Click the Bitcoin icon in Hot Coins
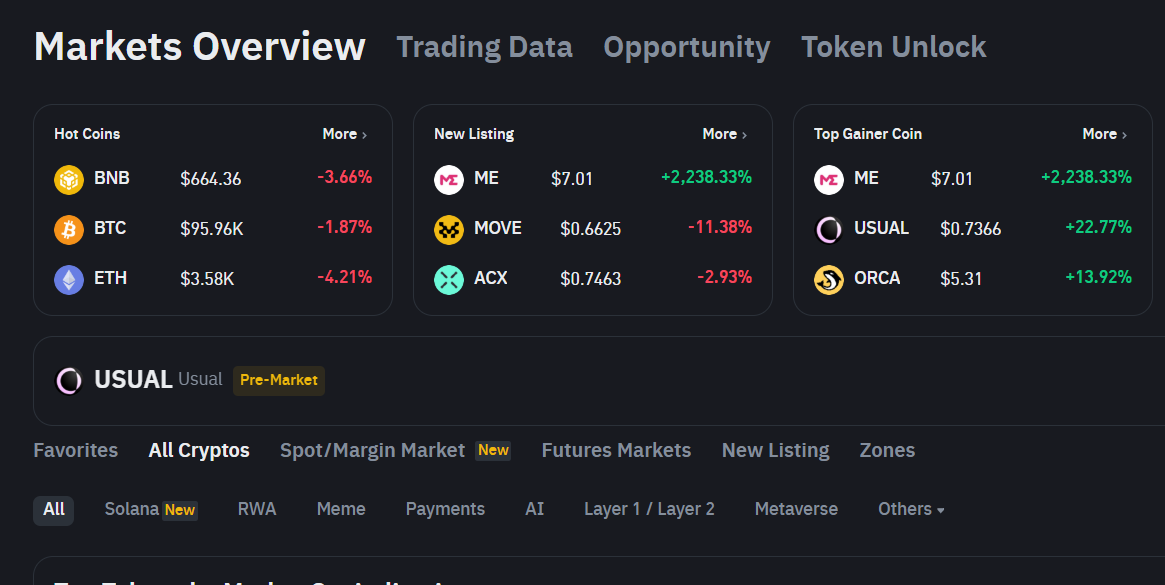 [69, 230]
